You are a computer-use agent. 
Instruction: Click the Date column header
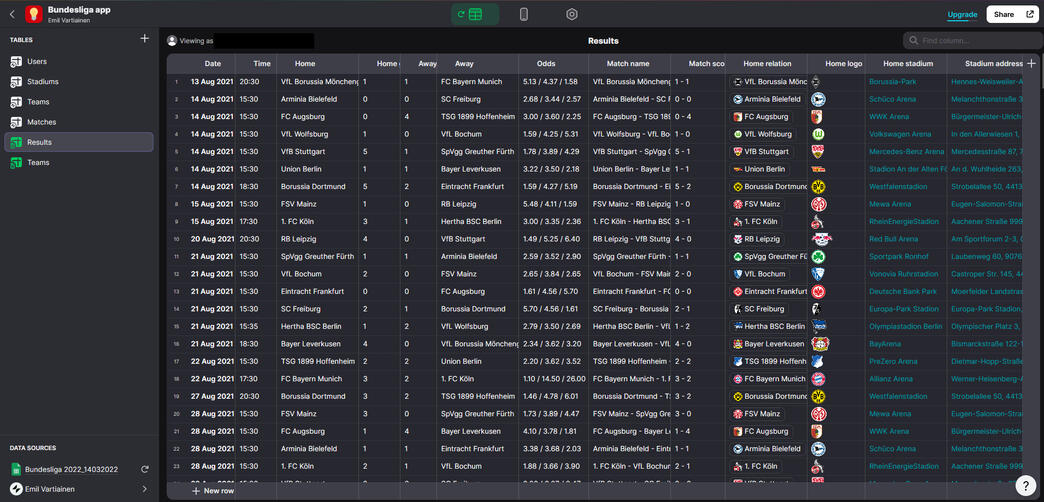212,64
